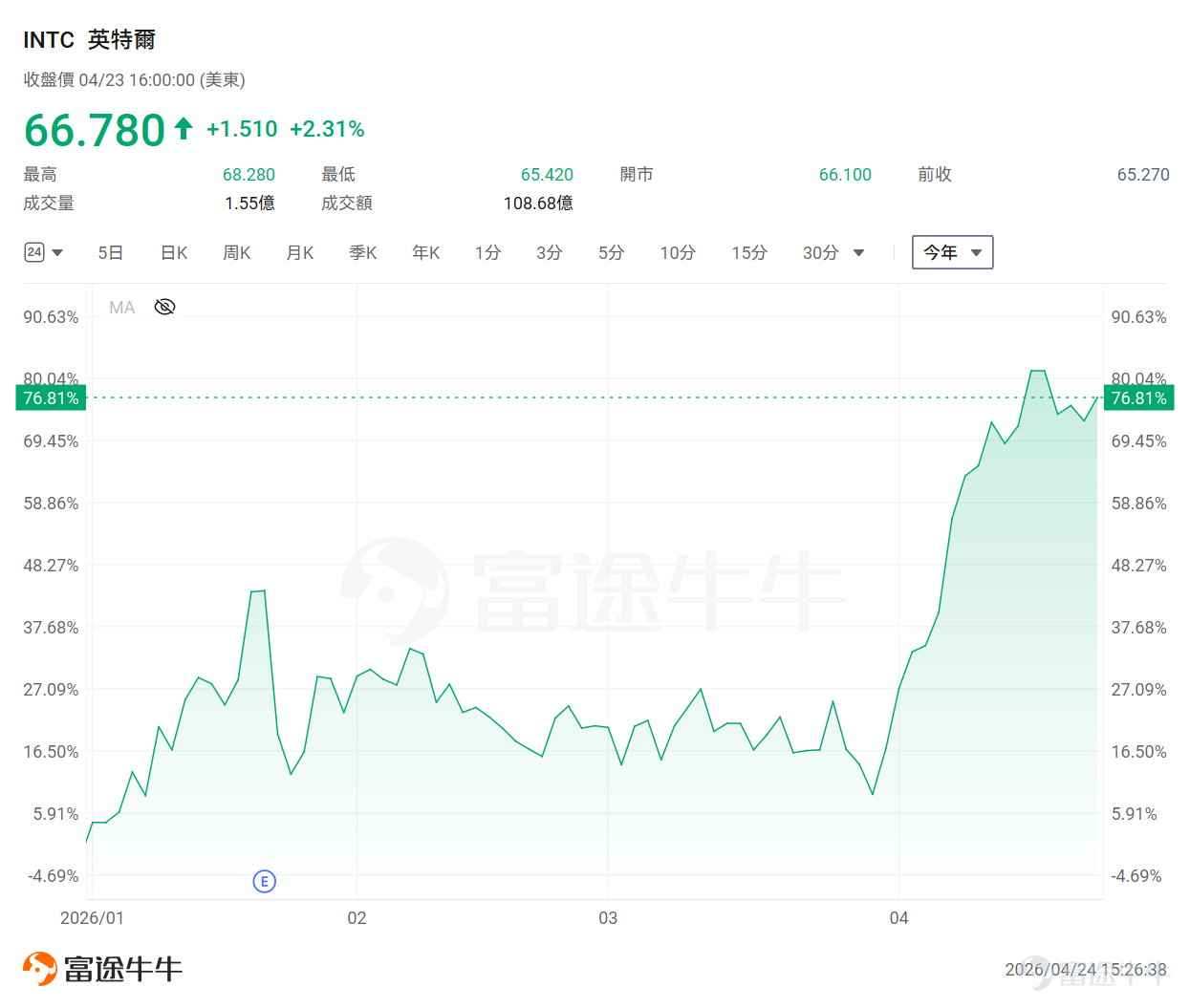This screenshot has height=1008, width=1190.
Task: Click the Futu bull logo icon at bottom
Action: tap(40, 969)
